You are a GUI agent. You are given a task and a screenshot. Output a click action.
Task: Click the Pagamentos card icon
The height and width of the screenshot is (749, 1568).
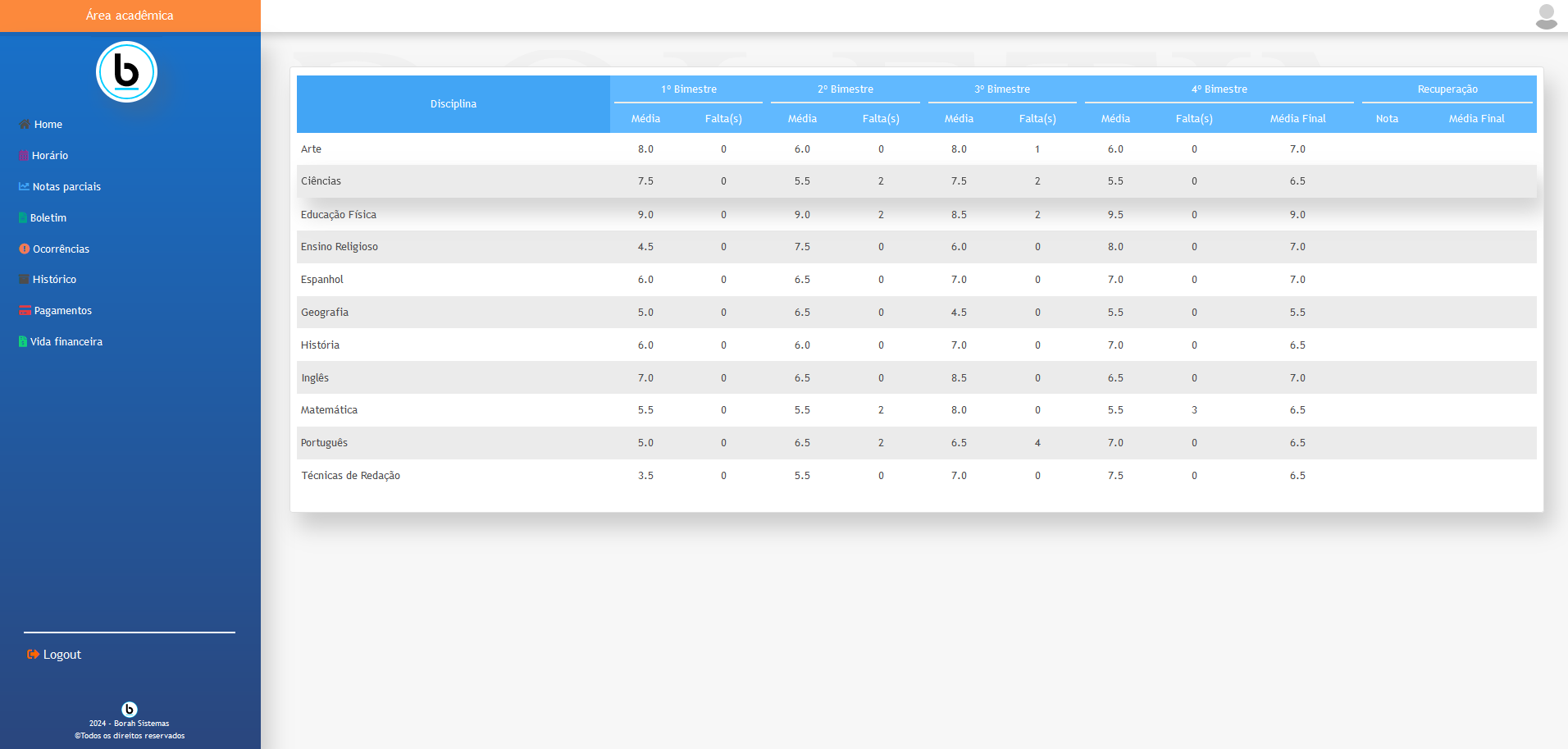(25, 310)
